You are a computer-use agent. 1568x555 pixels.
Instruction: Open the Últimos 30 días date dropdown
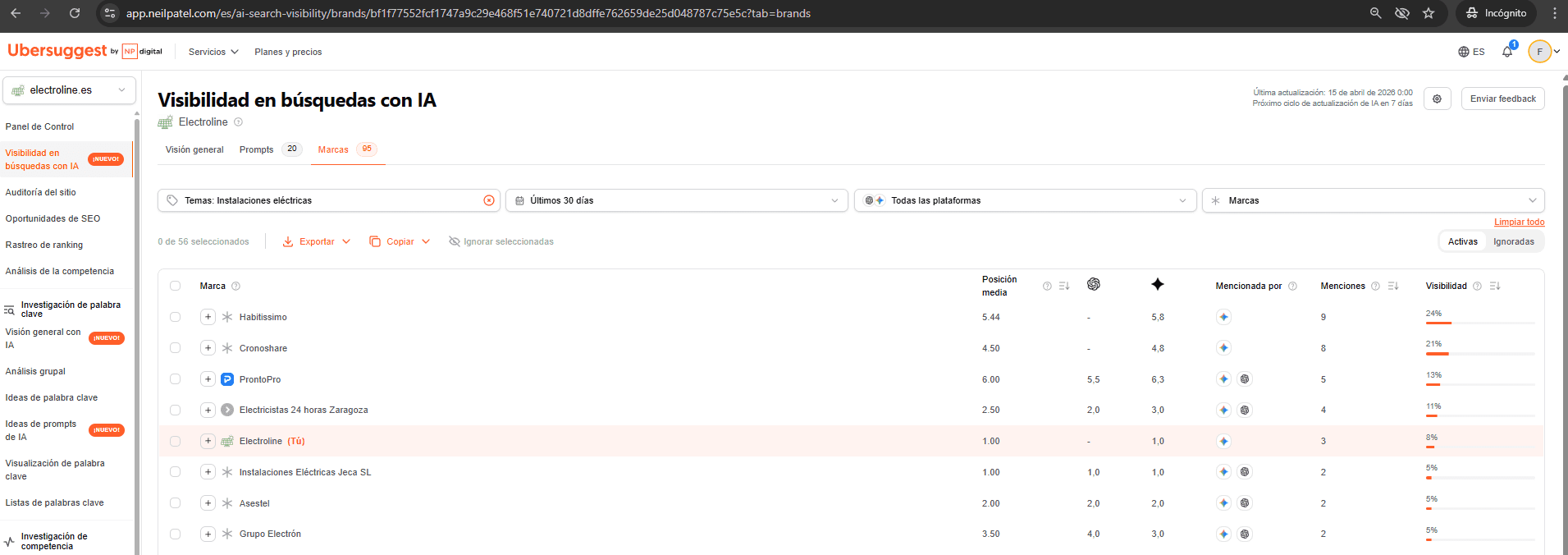pyautogui.click(x=676, y=200)
